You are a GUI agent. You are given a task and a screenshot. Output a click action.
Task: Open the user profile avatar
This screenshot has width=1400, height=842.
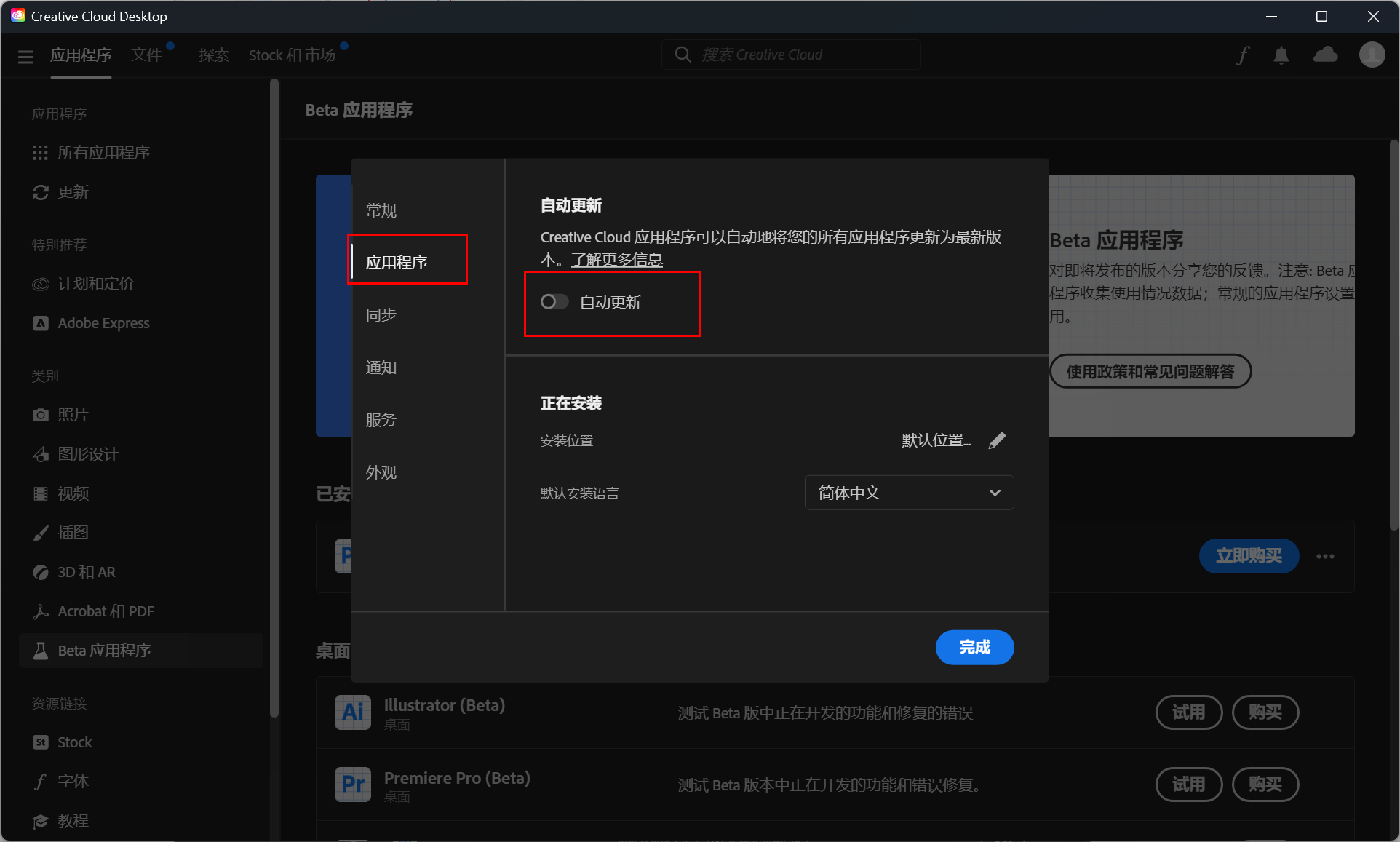tap(1372, 55)
